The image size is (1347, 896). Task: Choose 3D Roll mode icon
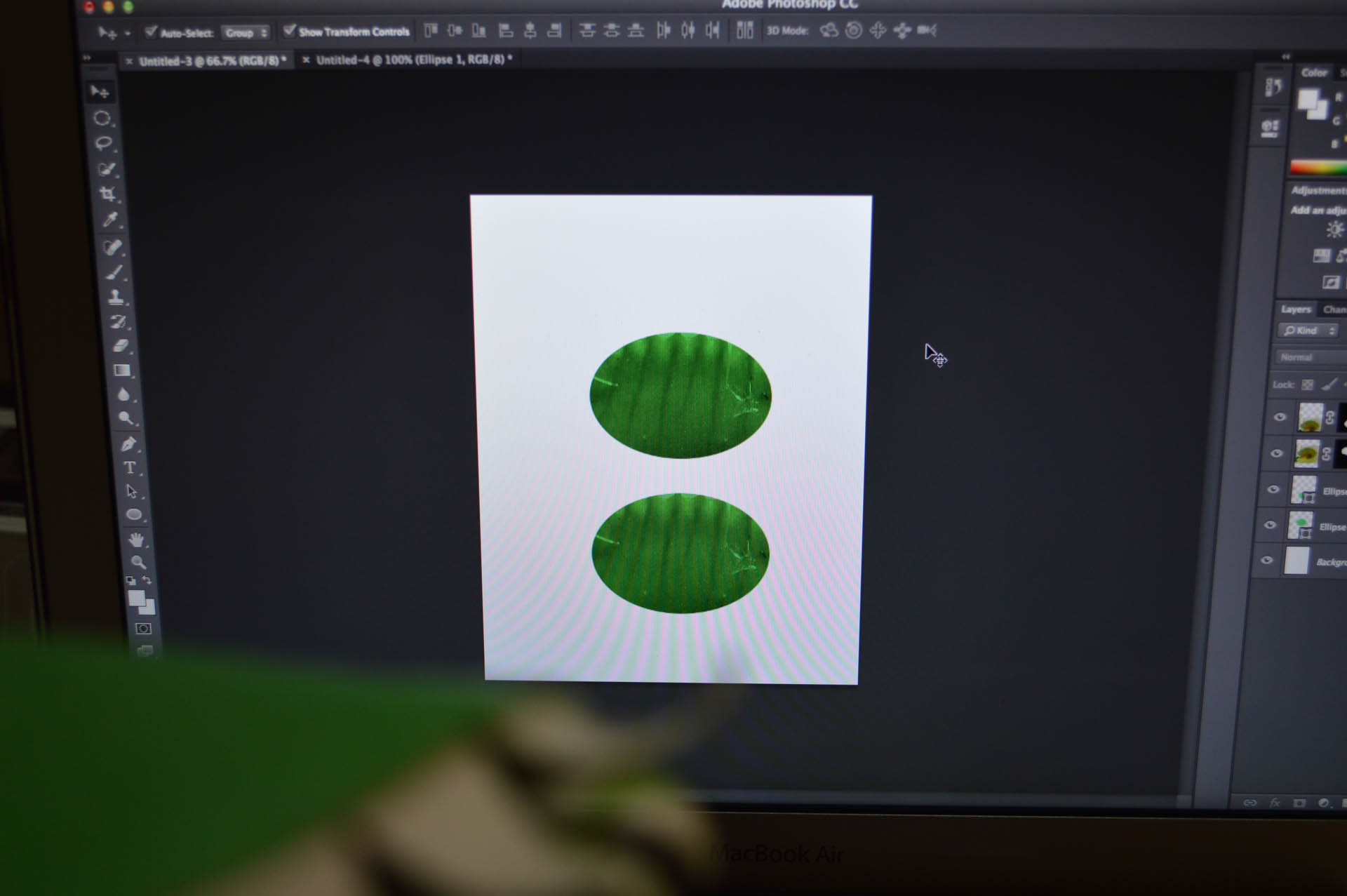coord(854,30)
